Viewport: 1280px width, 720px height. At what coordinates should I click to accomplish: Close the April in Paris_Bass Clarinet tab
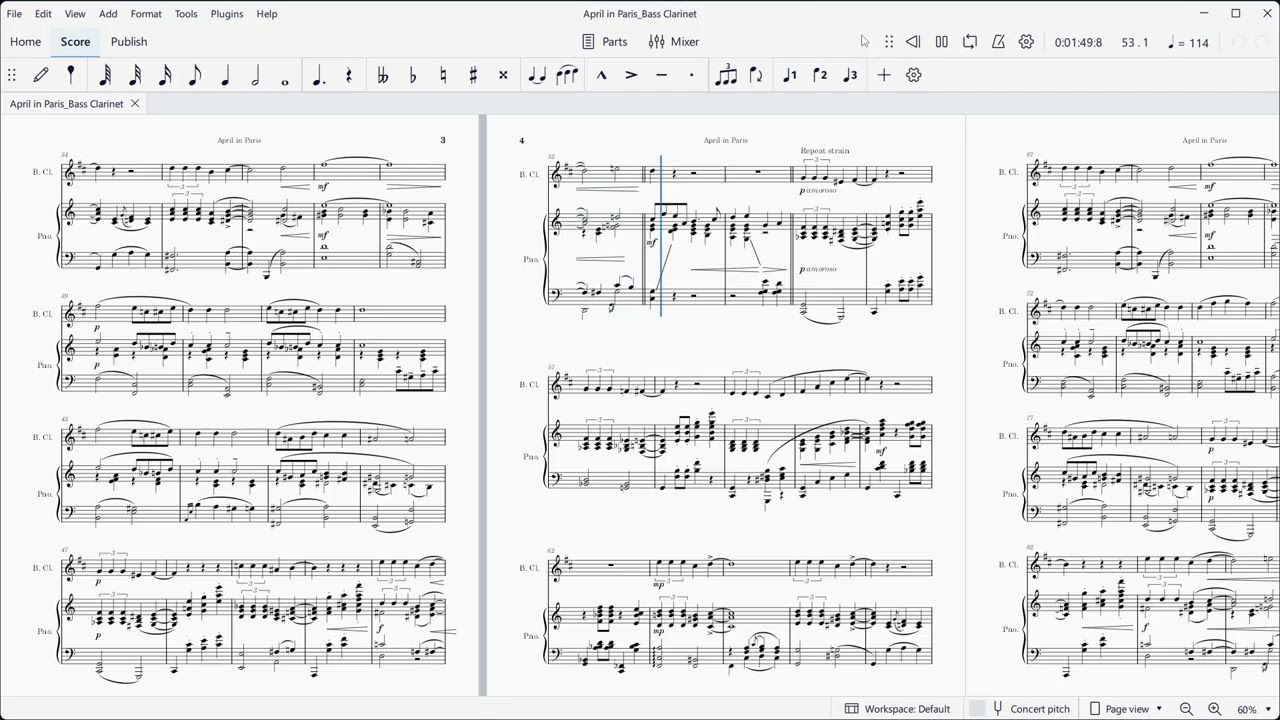135,104
